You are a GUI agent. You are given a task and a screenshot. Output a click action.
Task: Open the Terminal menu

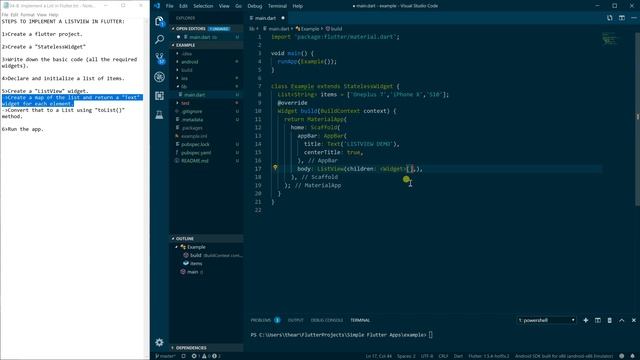tap(277, 6)
